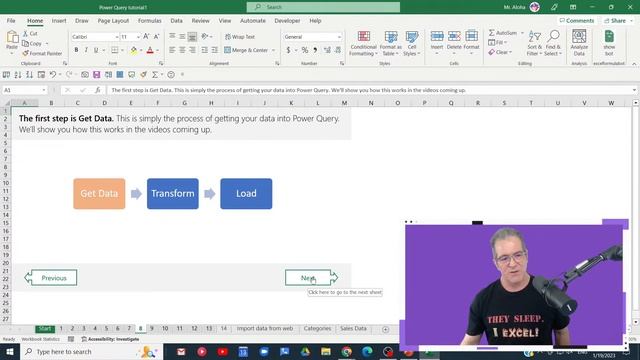Toggle Top Align
Viewport: 640px width, 360px height.
pyautogui.click(x=172, y=36)
